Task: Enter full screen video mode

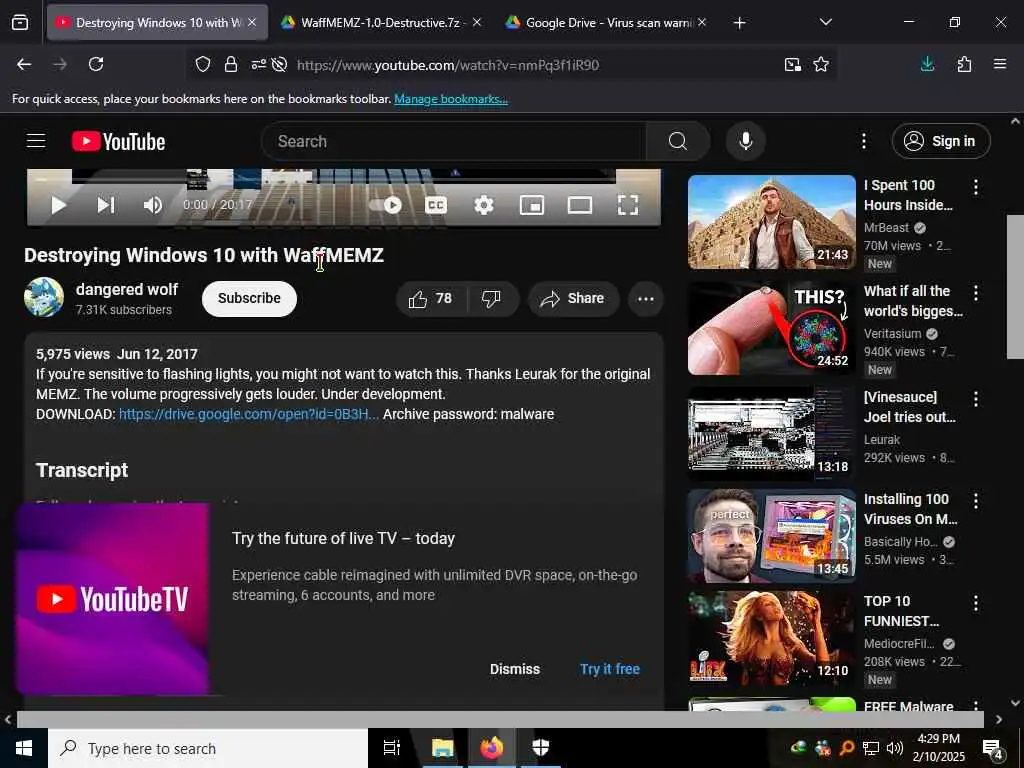Action: 628,205
